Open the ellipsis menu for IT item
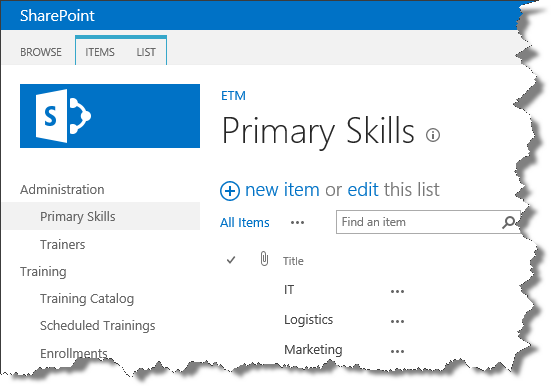This screenshot has height=386, width=551. click(397, 291)
